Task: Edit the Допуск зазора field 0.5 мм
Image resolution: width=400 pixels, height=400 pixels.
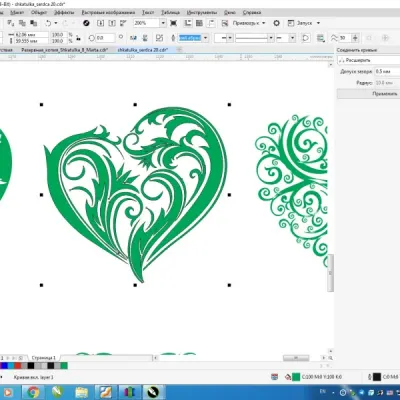Action: point(387,72)
